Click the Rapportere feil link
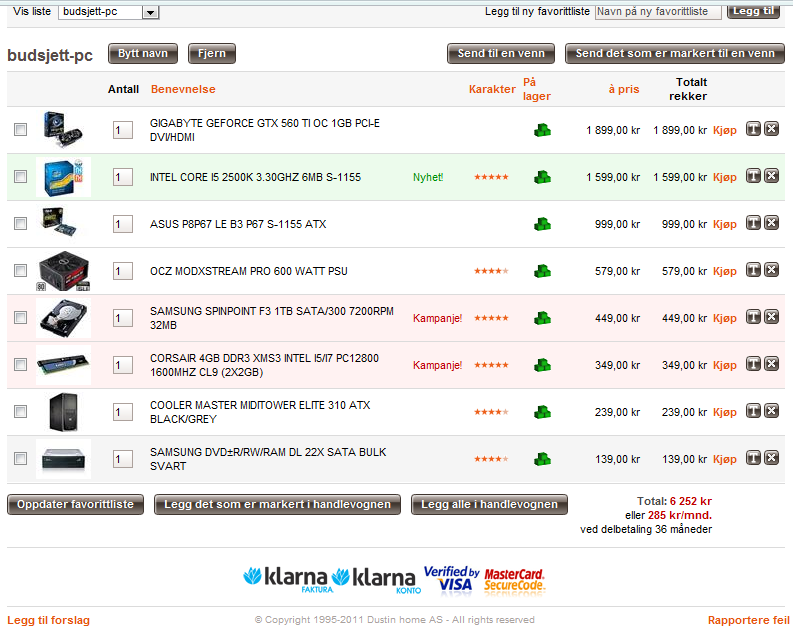Viewport: 793px width, 628px height. [748, 620]
